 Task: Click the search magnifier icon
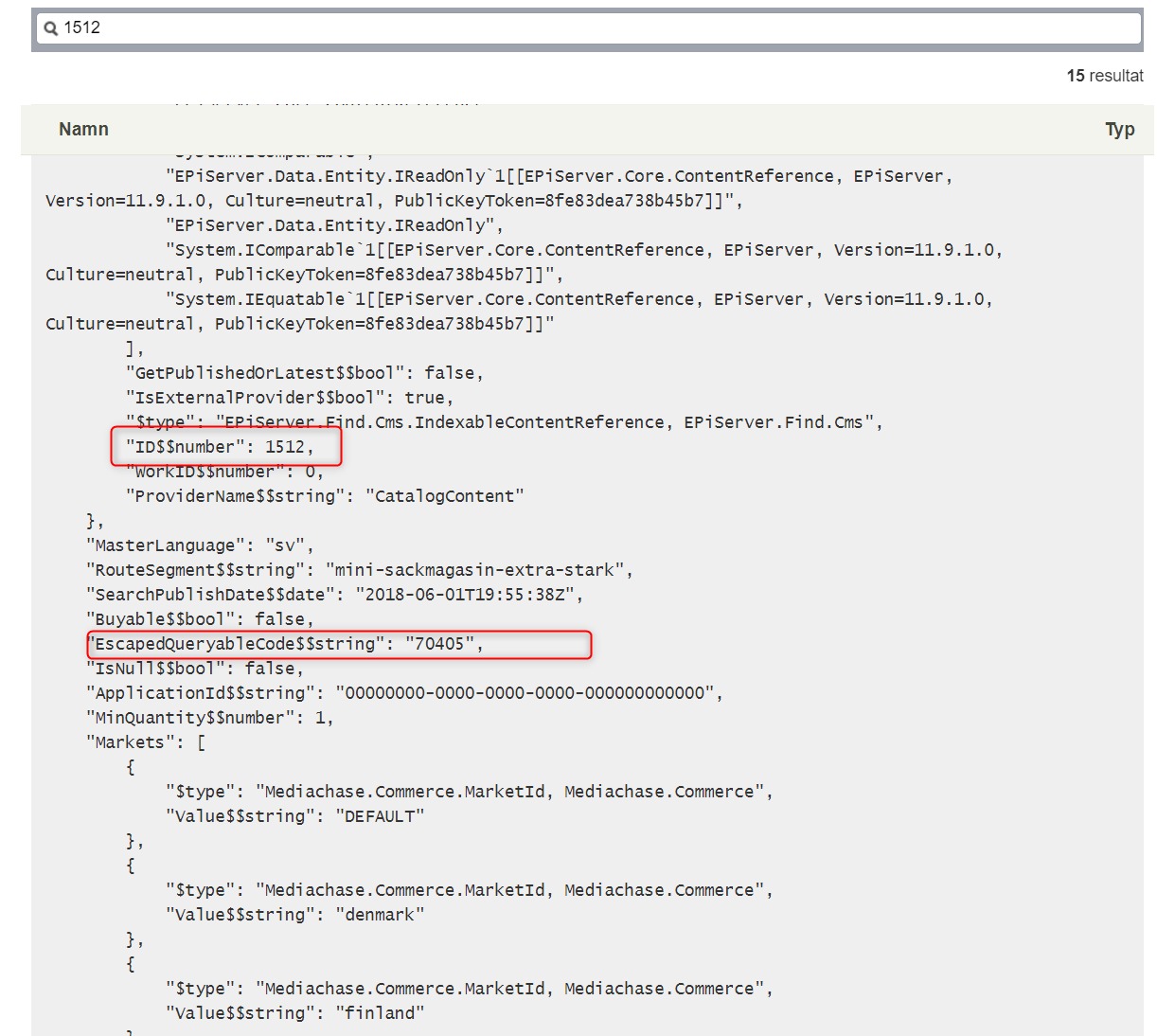click(51, 28)
